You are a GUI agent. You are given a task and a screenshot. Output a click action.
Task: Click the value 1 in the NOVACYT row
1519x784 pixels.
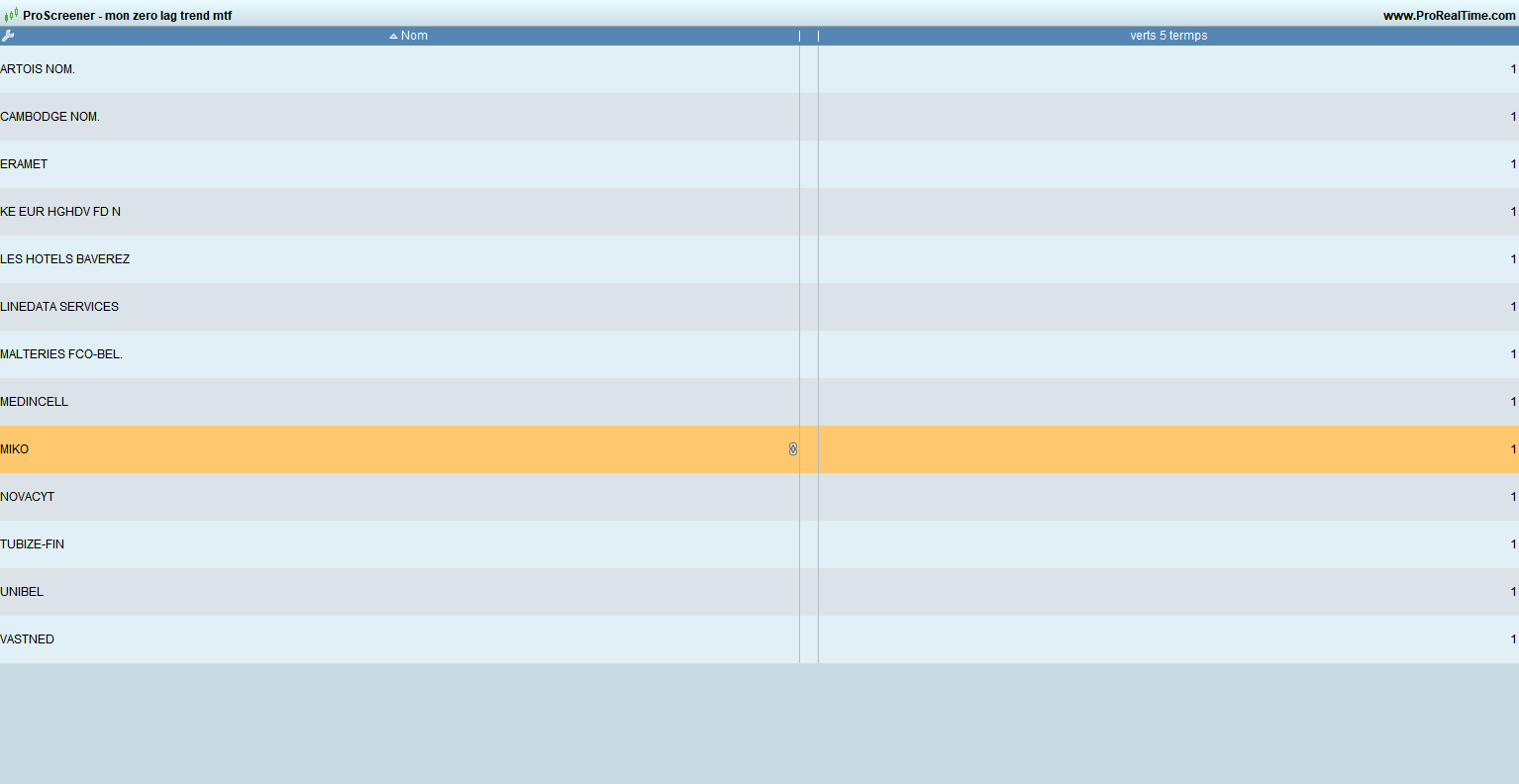coord(1513,497)
